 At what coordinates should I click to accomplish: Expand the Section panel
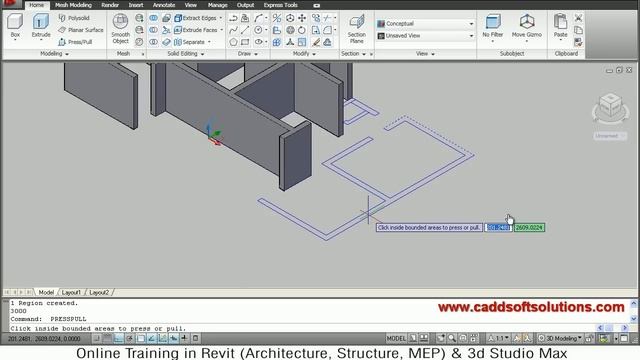click(x=353, y=53)
